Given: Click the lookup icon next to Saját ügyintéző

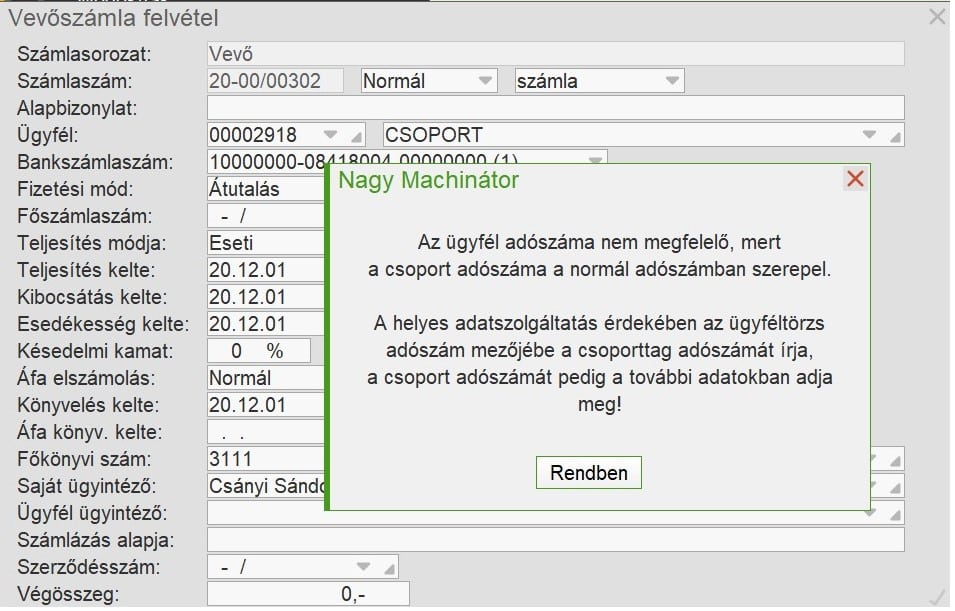Looking at the screenshot, I should coord(893,485).
